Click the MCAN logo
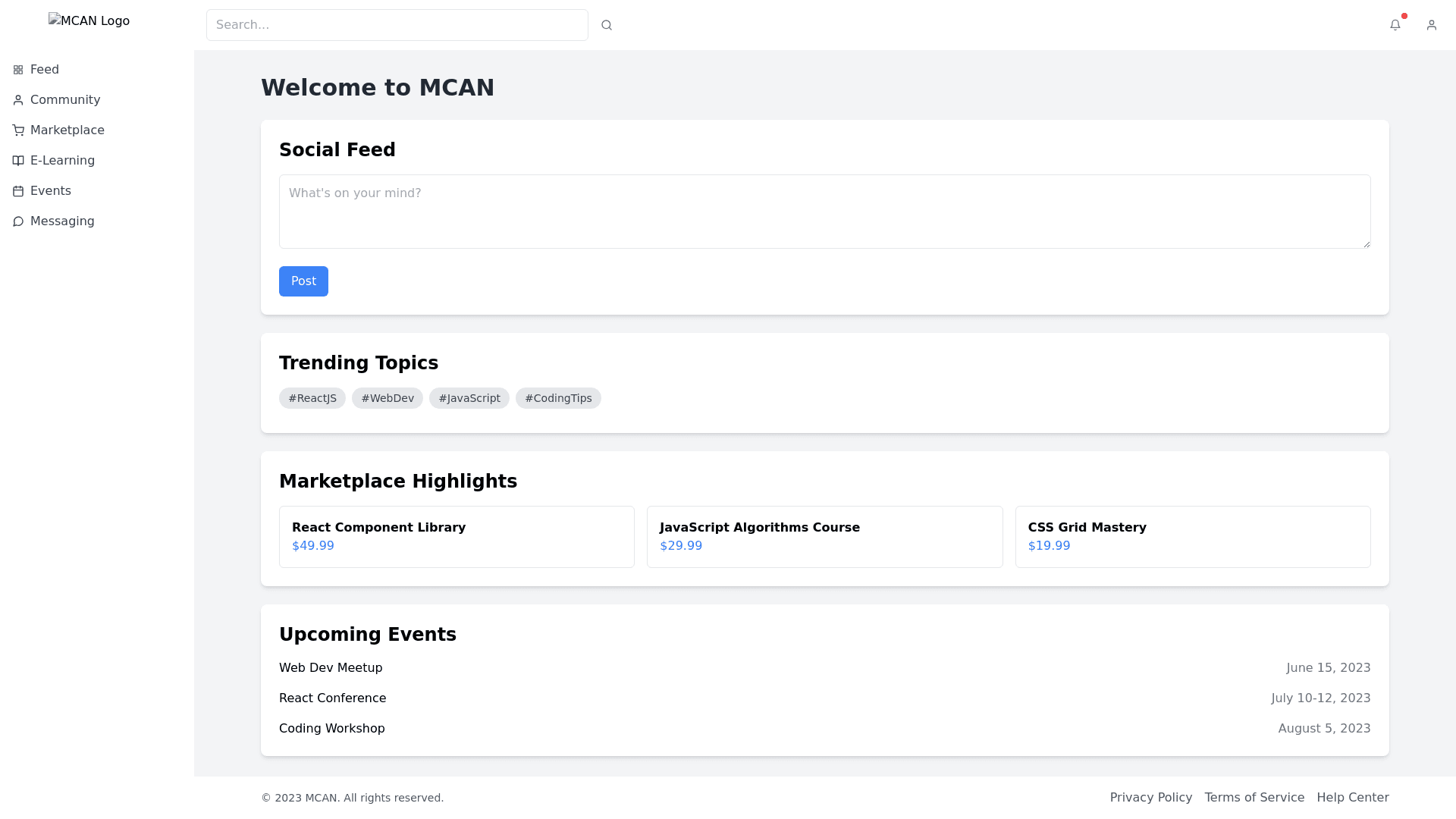 tap(89, 21)
